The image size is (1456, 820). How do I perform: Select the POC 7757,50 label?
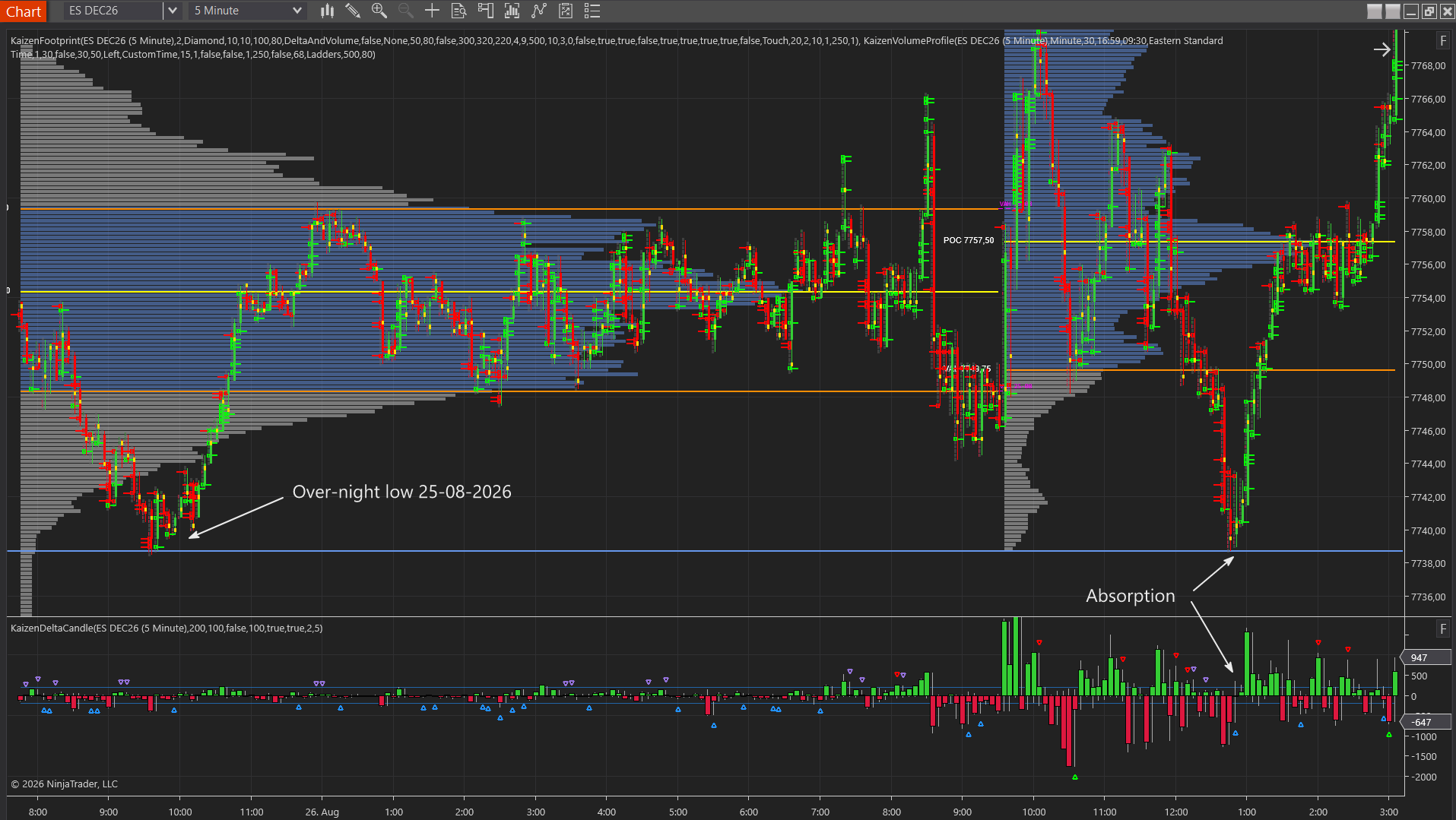[969, 240]
